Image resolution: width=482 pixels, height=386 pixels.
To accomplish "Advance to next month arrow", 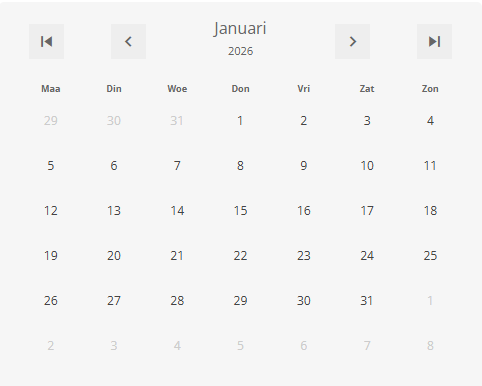I will (x=352, y=42).
